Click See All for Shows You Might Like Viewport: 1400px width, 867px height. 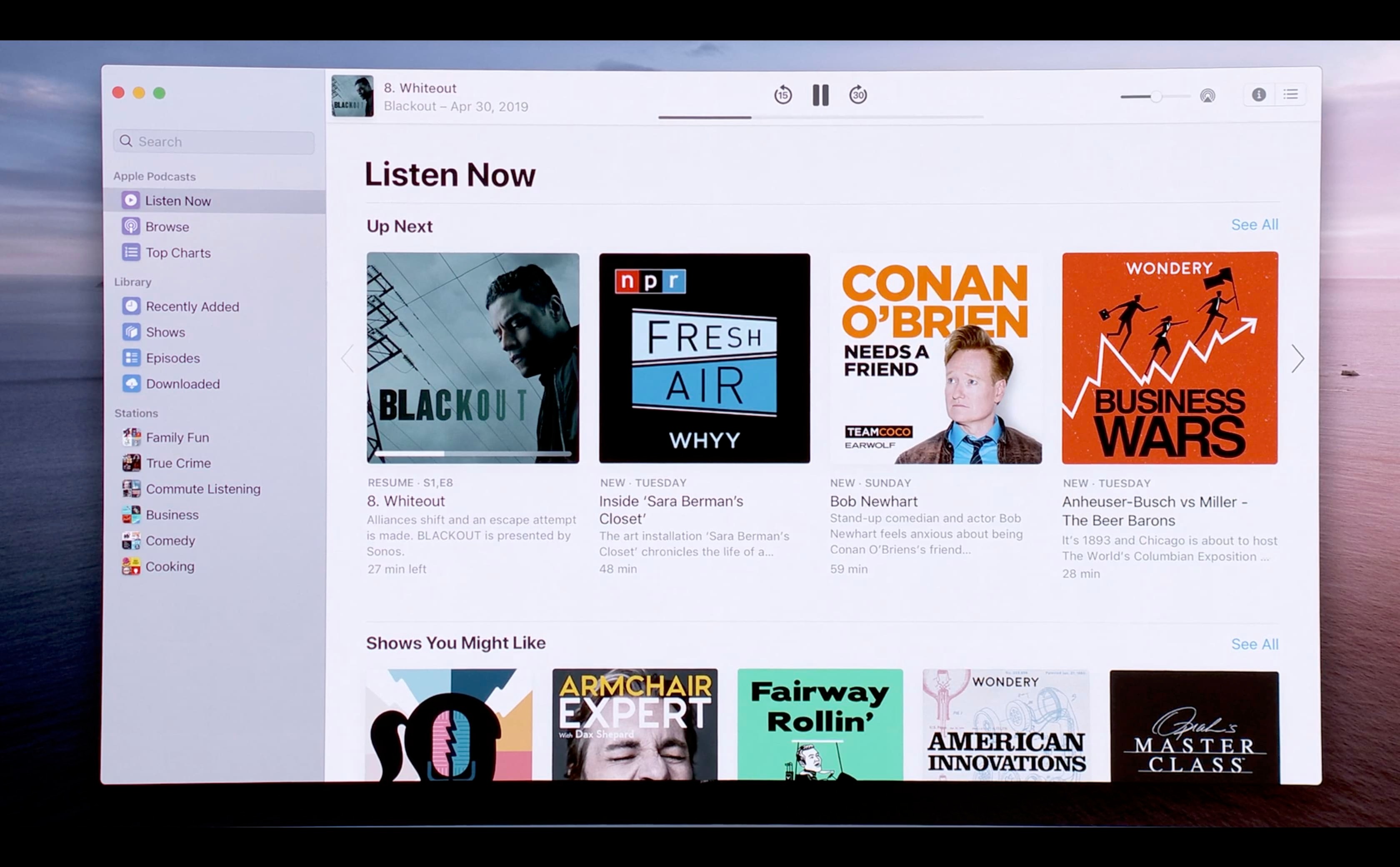(x=1254, y=644)
